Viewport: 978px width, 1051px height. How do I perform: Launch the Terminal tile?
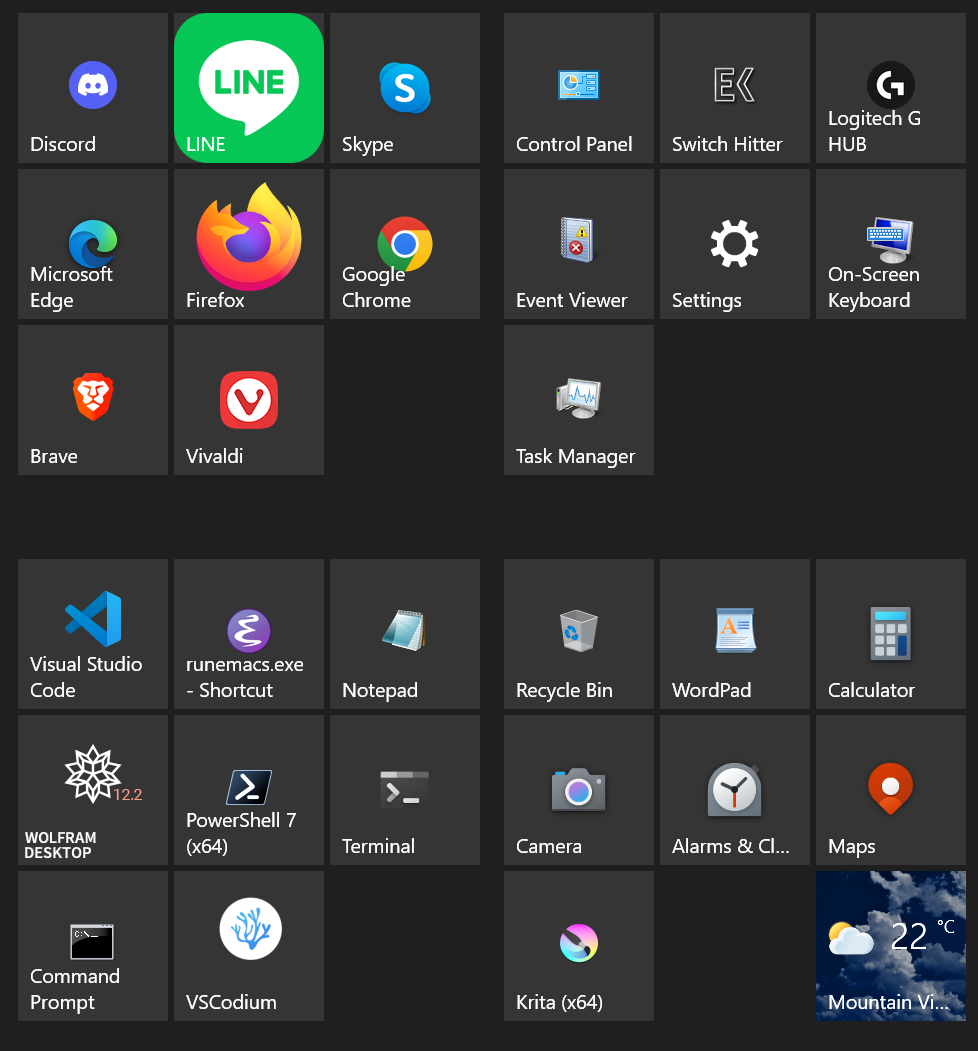[x=405, y=790]
